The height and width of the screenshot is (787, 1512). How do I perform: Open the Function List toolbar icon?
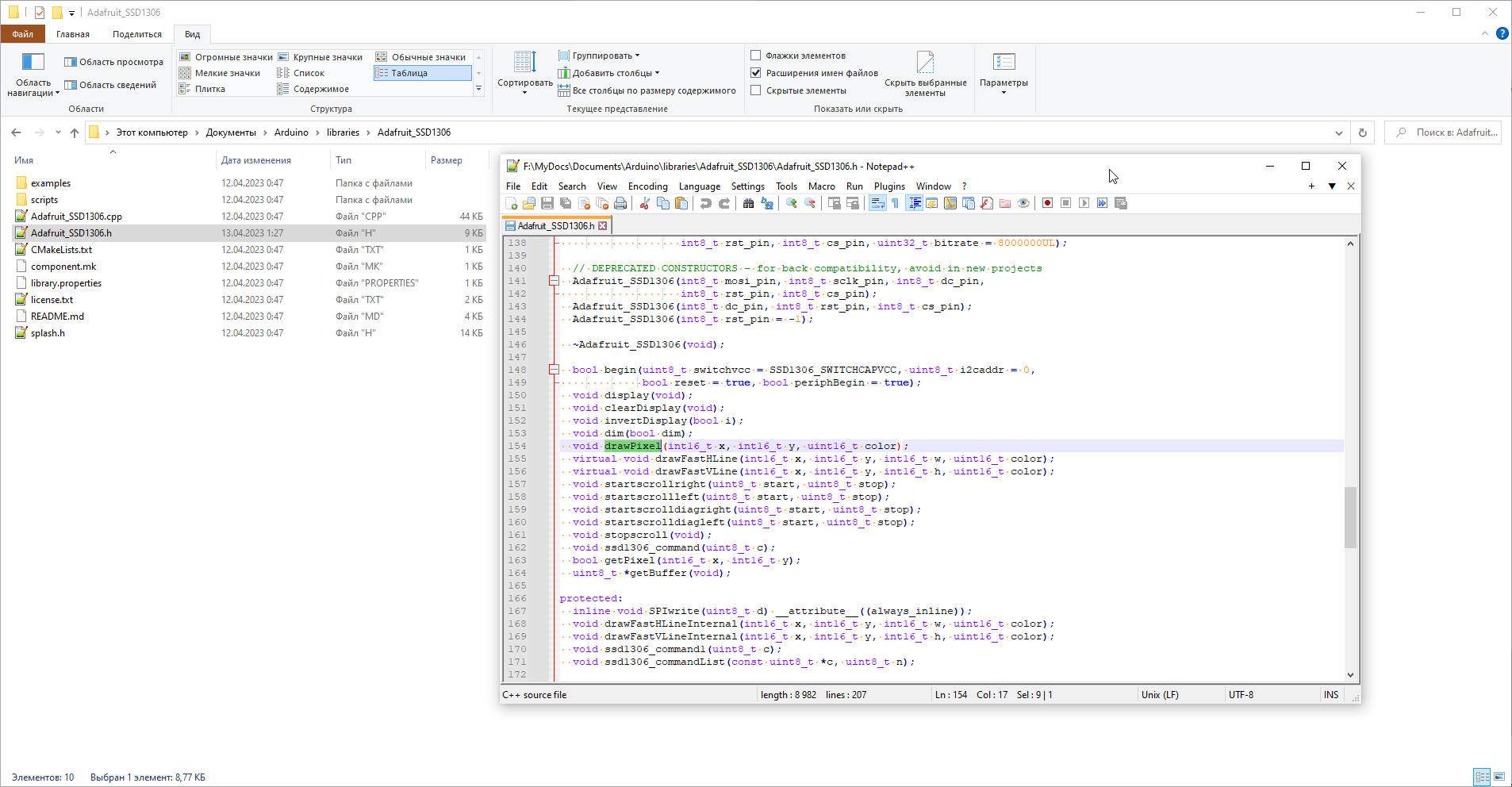(987, 204)
